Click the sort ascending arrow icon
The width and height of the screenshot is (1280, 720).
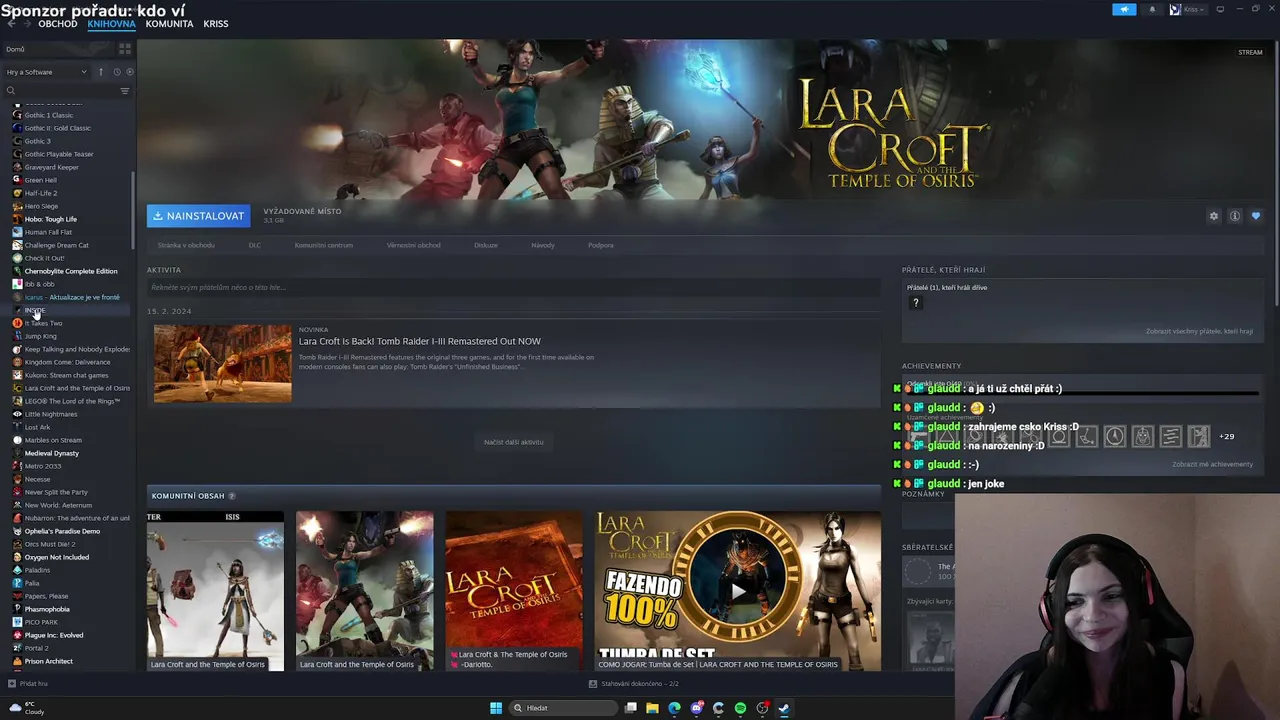[x=100, y=72]
